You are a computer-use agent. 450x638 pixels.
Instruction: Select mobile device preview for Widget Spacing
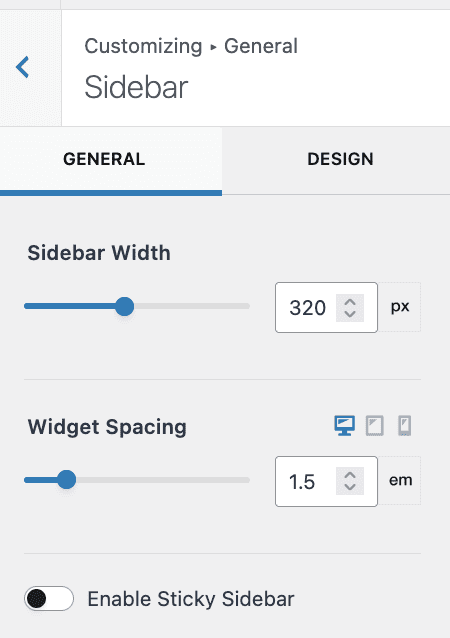click(404, 426)
